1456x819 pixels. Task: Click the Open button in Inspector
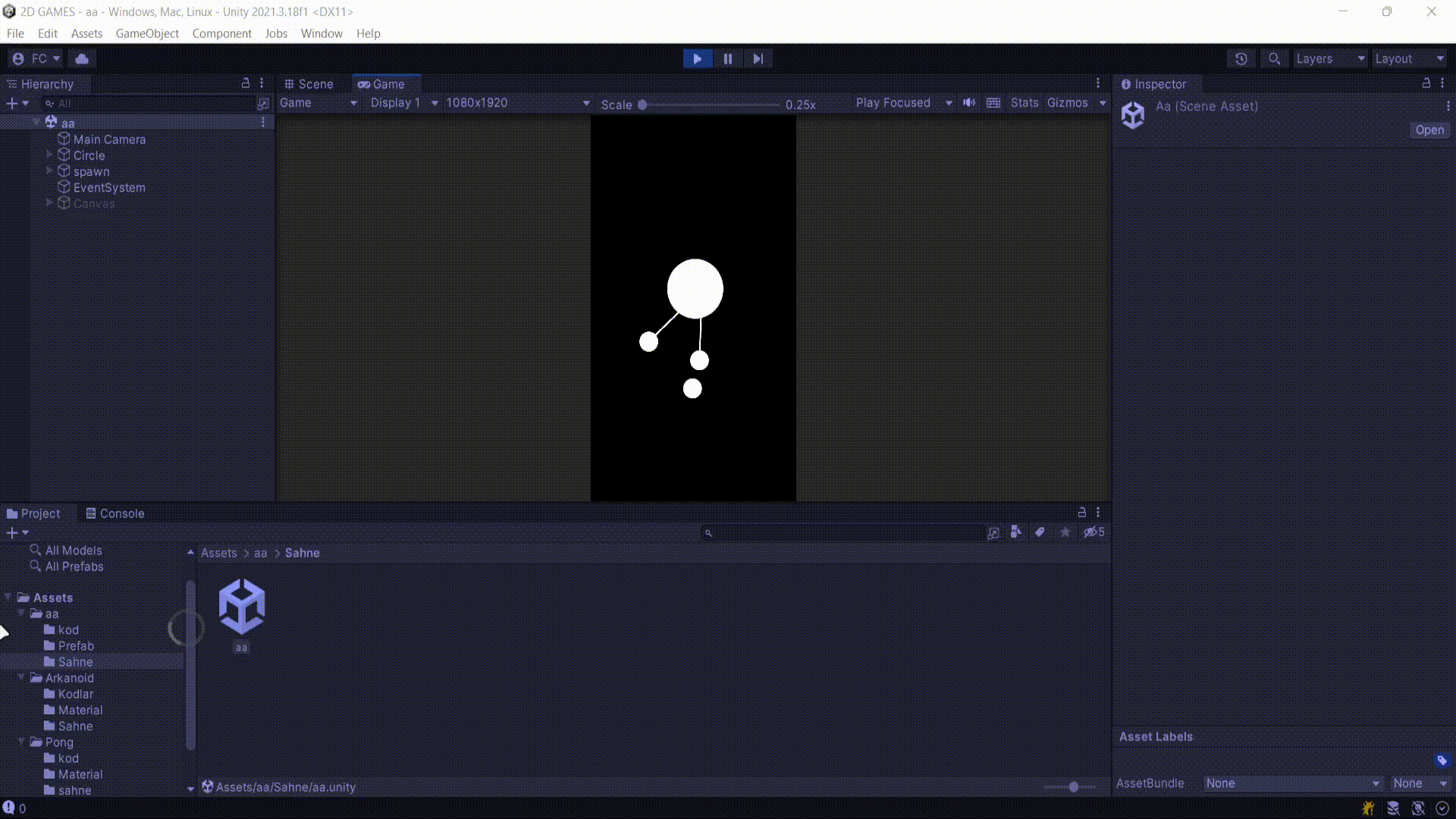(x=1429, y=130)
